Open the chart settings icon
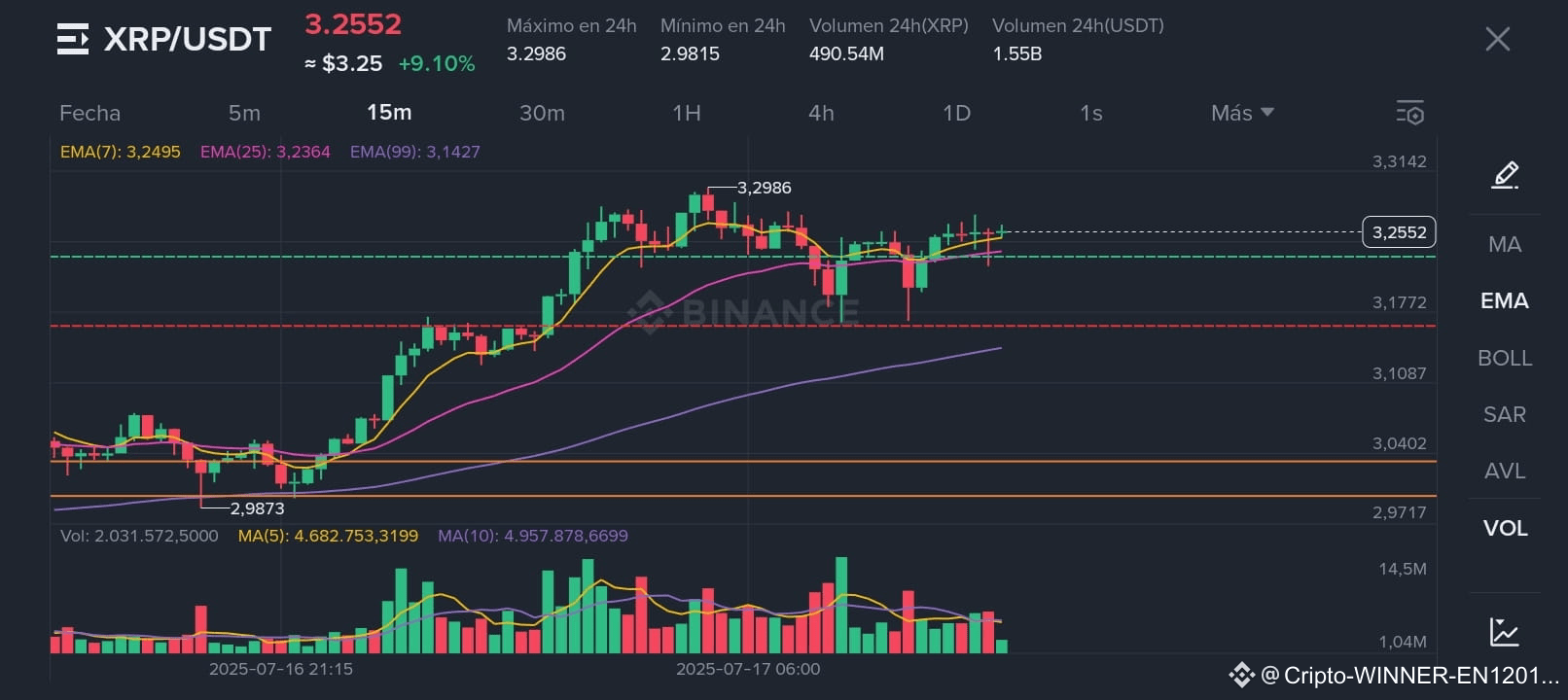Image resolution: width=1568 pixels, height=700 pixels. pyautogui.click(x=1409, y=113)
